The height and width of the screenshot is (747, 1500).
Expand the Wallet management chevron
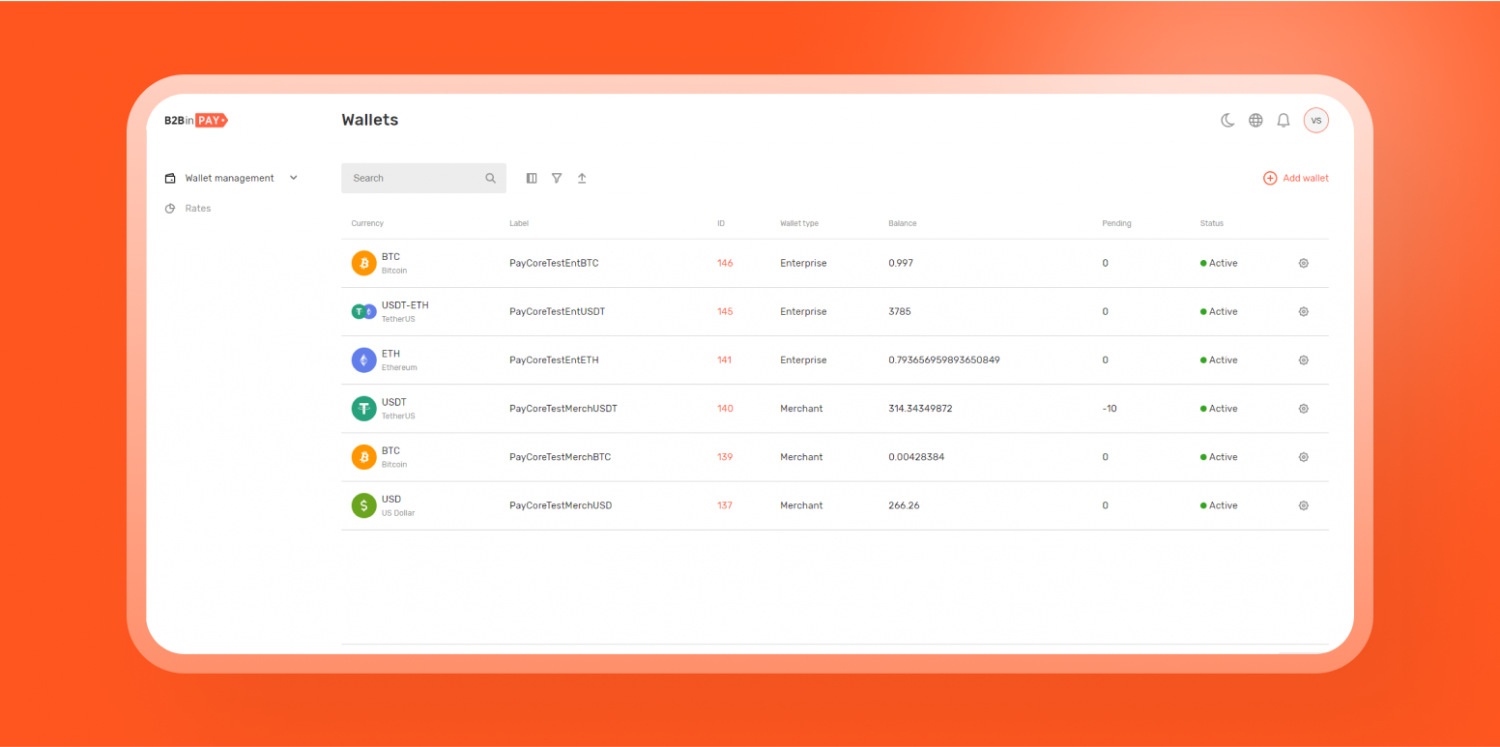click(293, 178)
